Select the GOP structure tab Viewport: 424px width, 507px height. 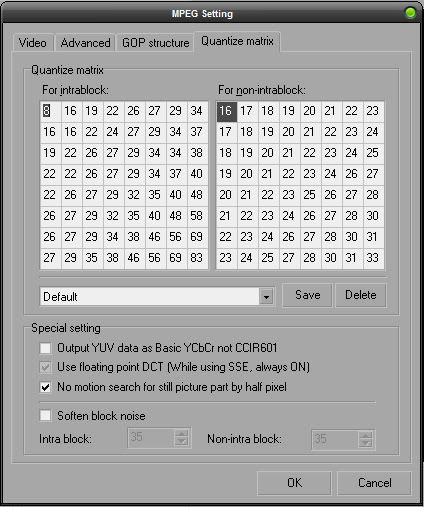point(155,43)
